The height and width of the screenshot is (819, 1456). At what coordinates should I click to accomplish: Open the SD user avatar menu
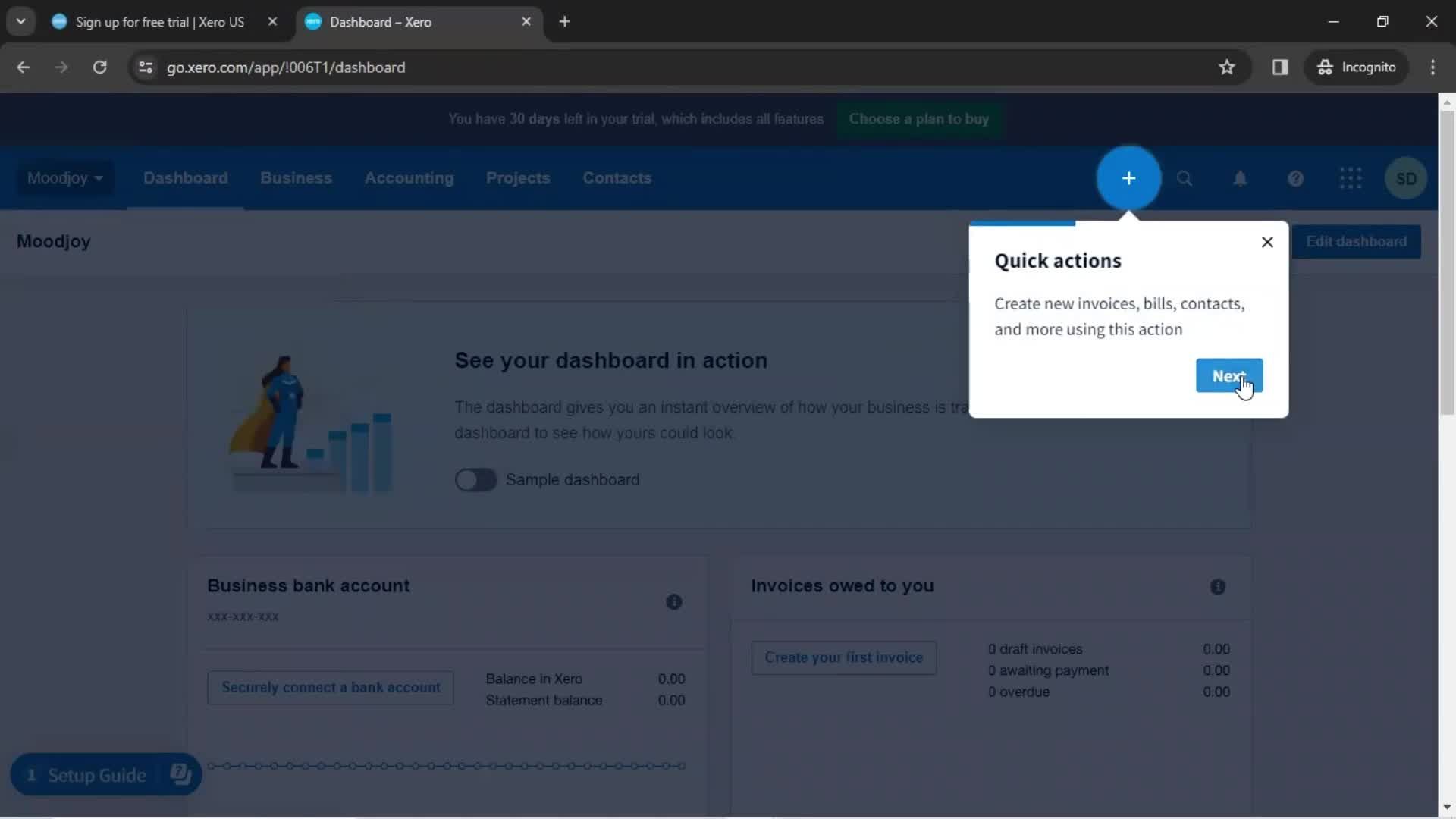[1406, 179]
